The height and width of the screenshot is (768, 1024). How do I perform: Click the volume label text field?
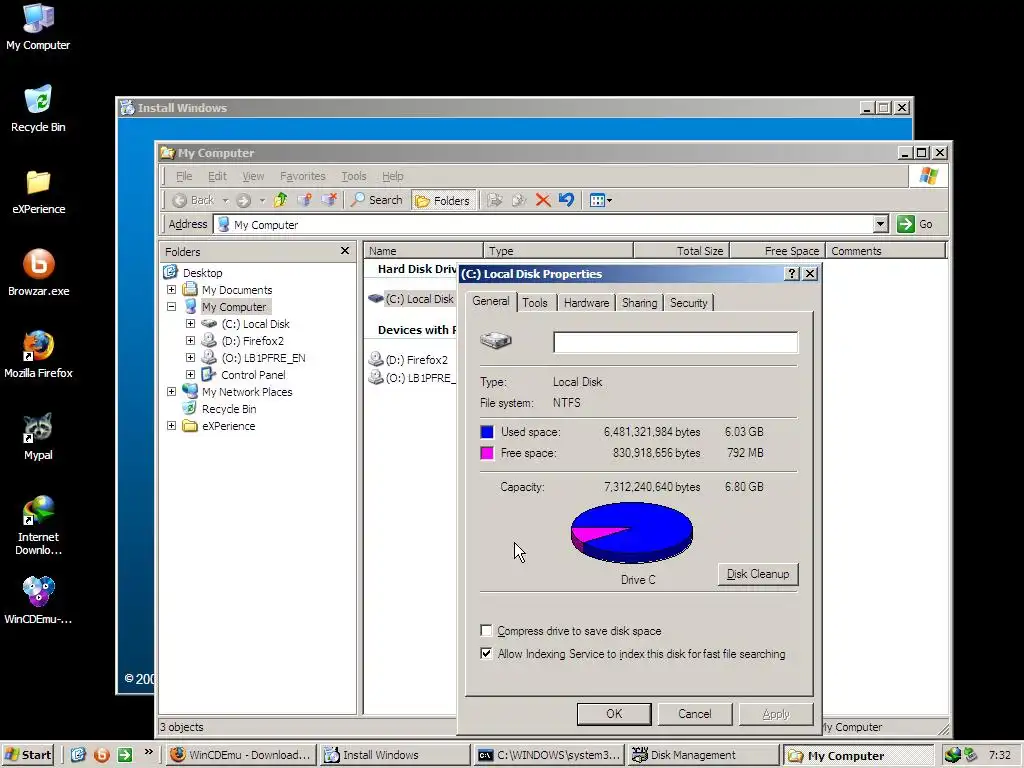click(675, 342)
